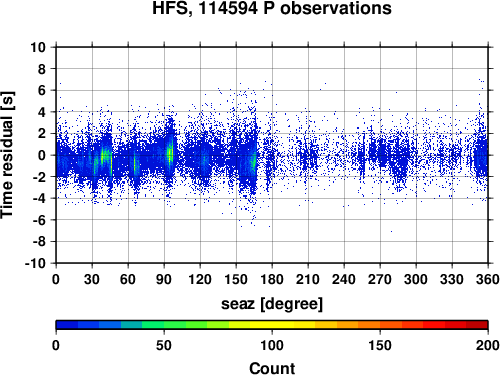Image resolution: width=500 pixels, height=375 pixels.
Task: Click the y-axis tick label 10
Action: (x=38, y=47)
